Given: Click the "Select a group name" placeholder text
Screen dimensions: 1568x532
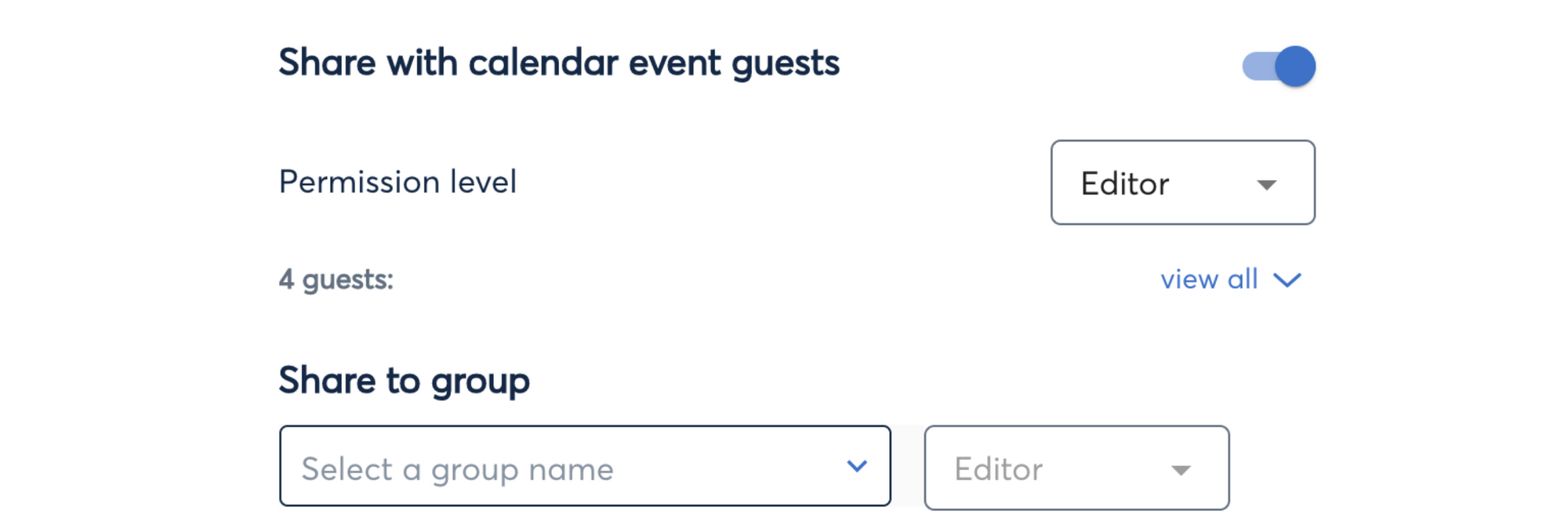Looking at the screenshot, I should (457, 469).
